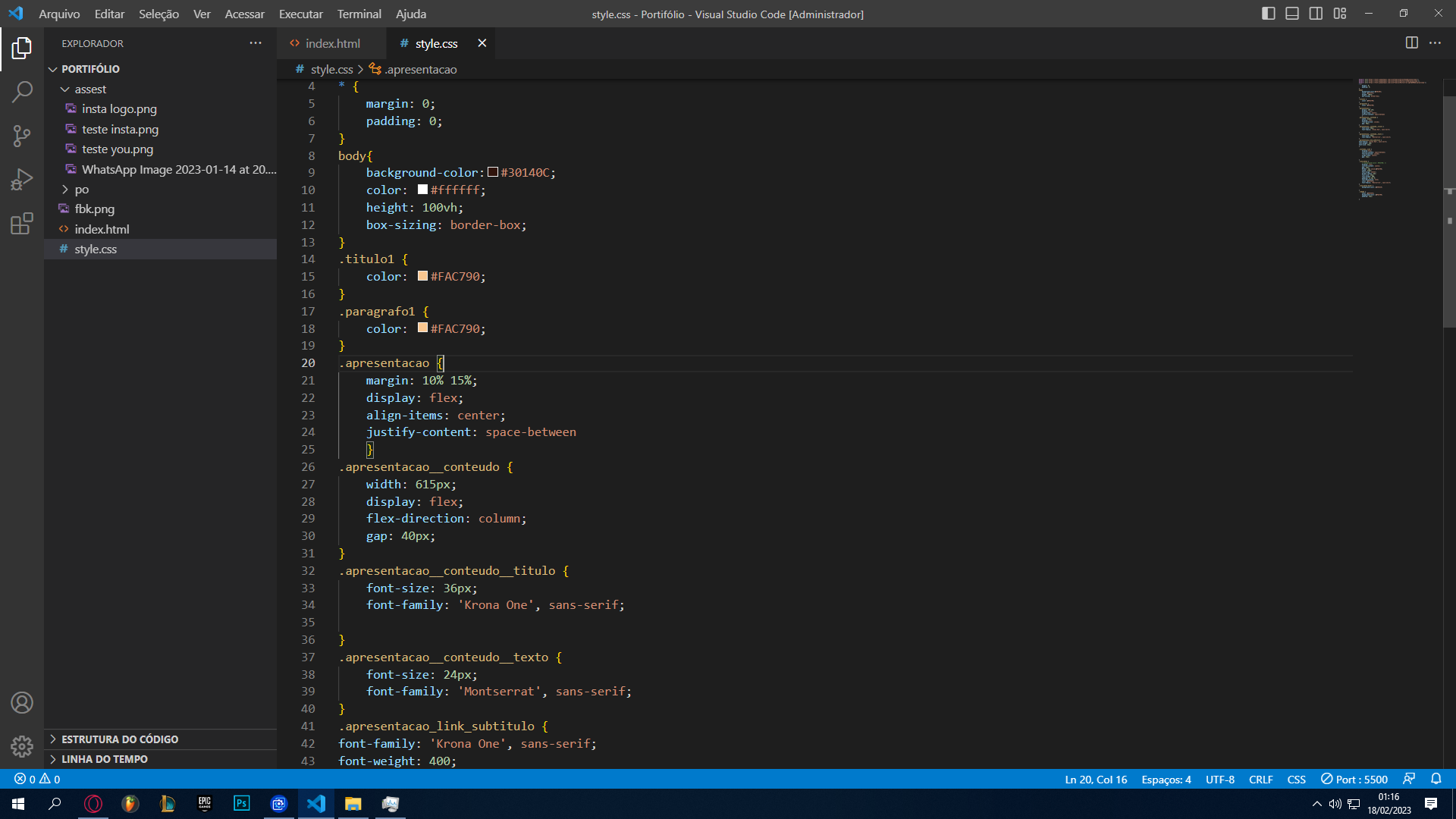Open breadcrumb style.css file dropdown
The height and width of the screenshot is (819, 1456).
325,69
